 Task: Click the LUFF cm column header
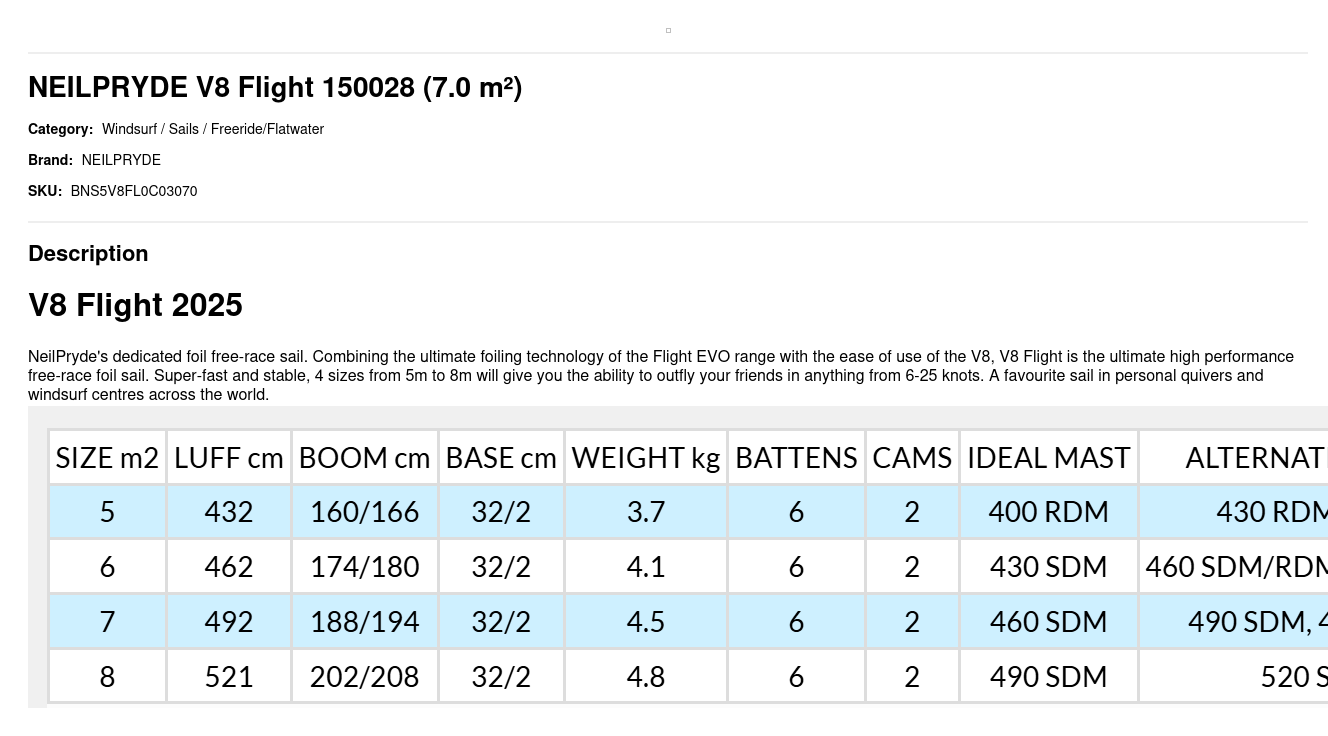229,458
